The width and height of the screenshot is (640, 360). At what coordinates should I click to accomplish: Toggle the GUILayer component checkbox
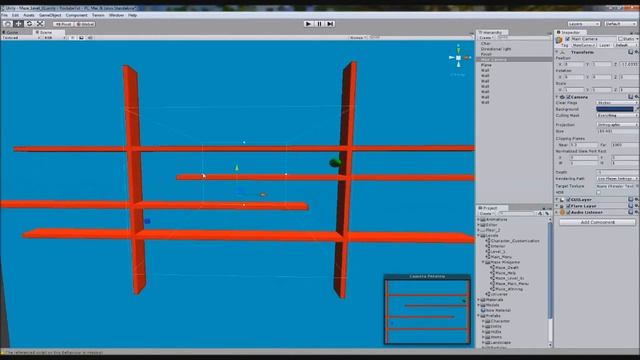tap(568, 200)
